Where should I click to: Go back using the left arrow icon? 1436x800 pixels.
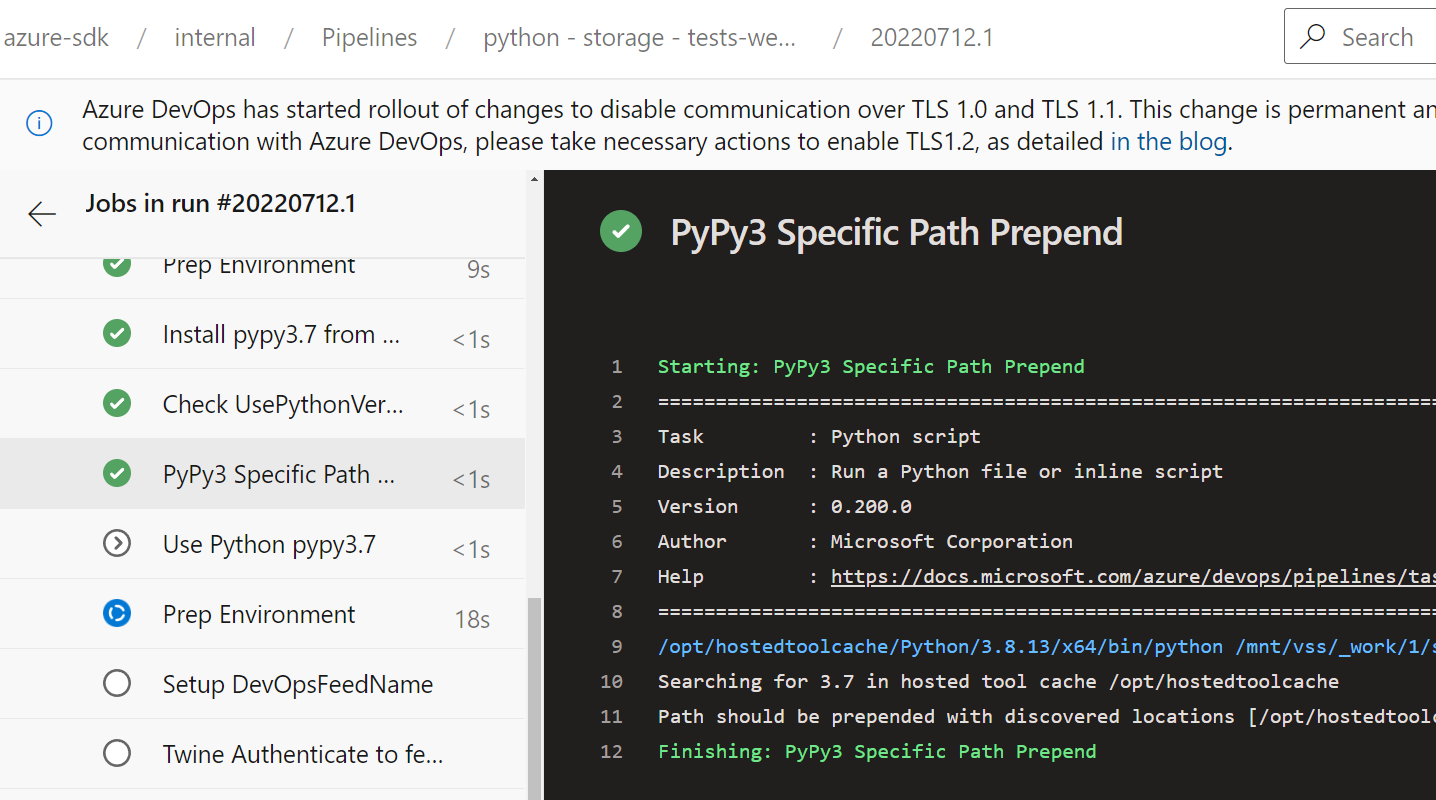tap(42, 214)
